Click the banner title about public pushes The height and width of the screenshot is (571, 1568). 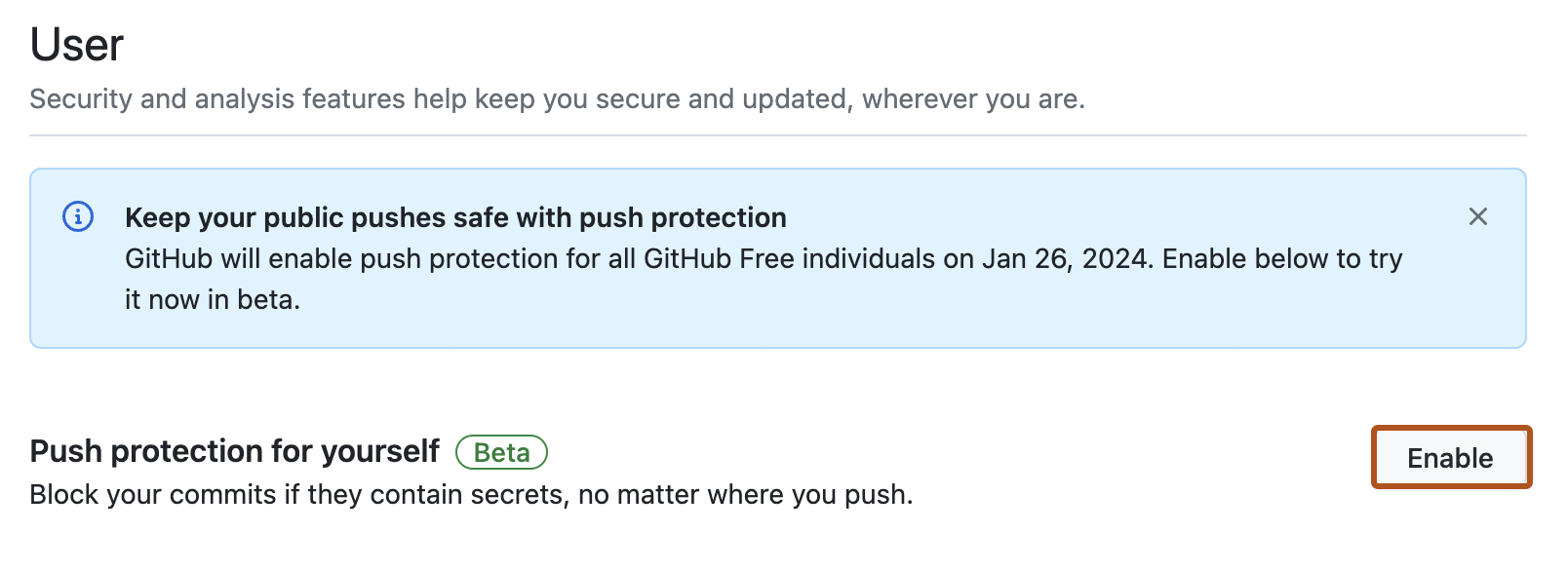pos(455,217)
